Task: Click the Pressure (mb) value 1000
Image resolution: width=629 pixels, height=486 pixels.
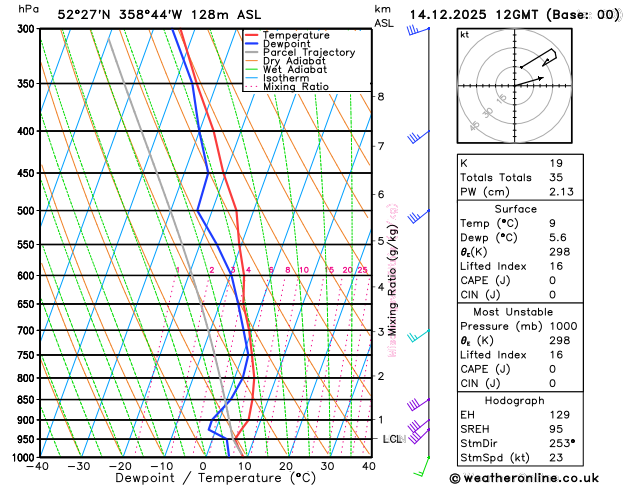Action: 563,326
